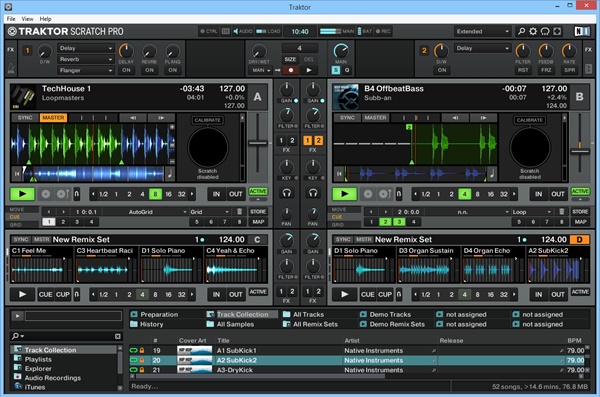Screen dimensions: 600x397
Task: Click Deck B tempo fader
Action: 580,152
